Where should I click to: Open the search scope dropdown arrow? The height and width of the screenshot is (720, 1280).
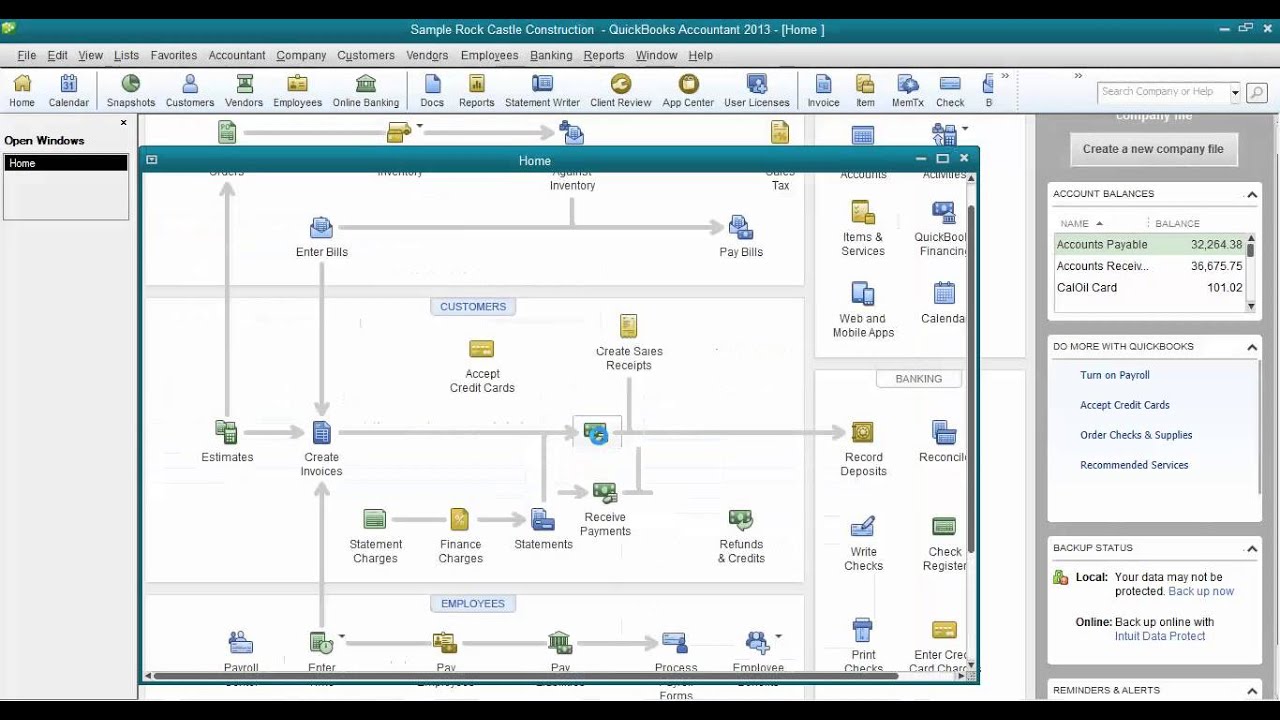tap(1235, 92)
